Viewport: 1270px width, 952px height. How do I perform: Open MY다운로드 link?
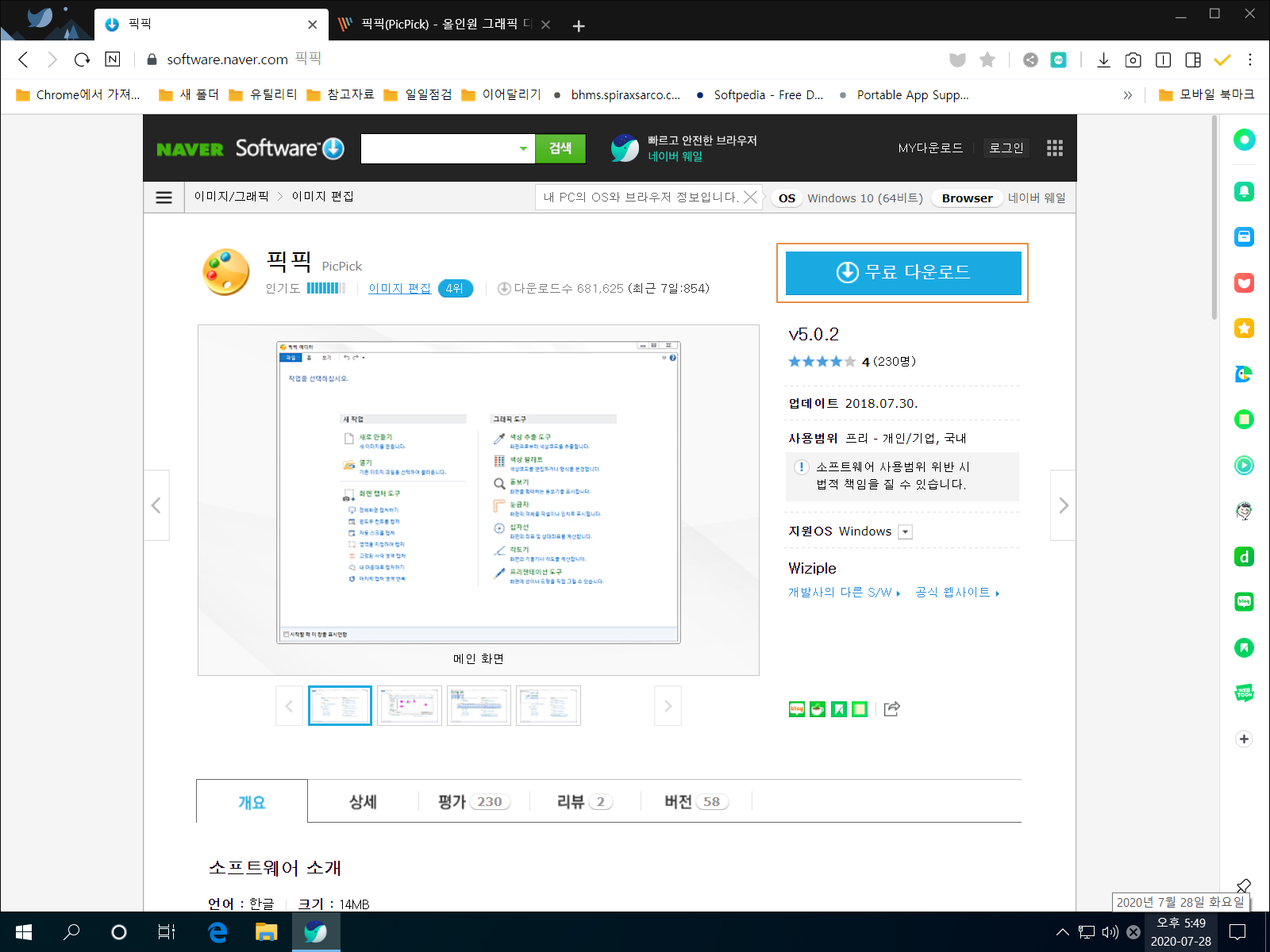coord(930,148)
